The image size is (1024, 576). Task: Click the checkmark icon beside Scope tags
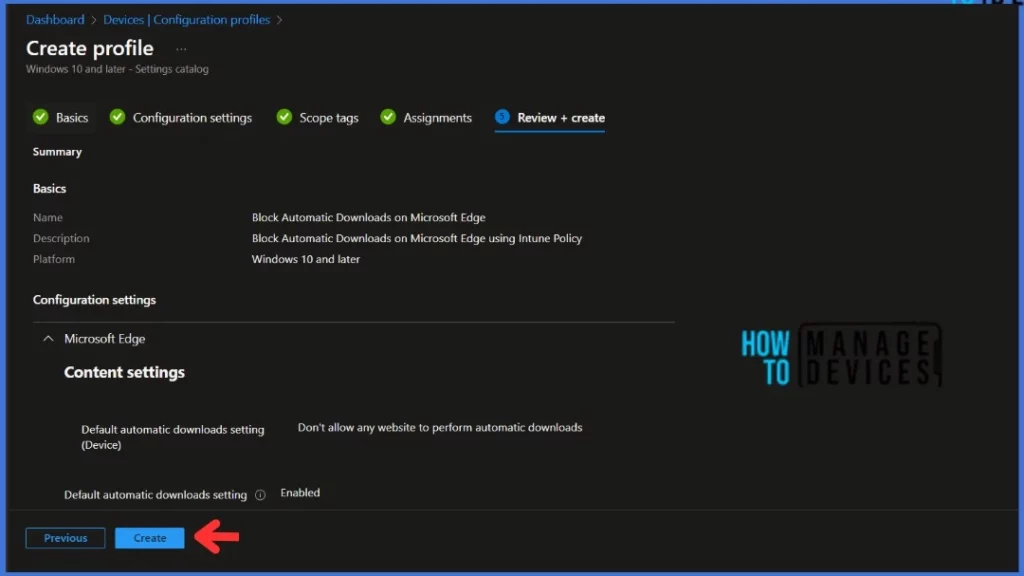[284, 117]
